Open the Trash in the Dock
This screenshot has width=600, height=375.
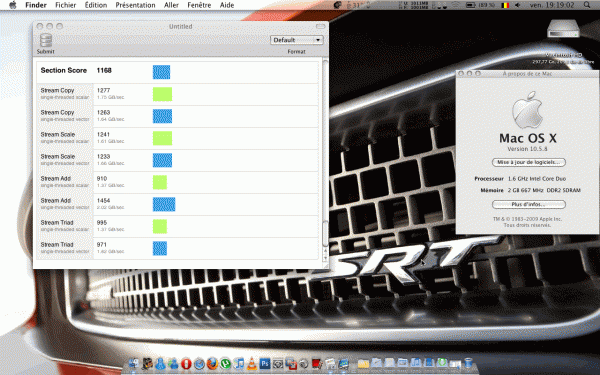[x=468, y=363]
